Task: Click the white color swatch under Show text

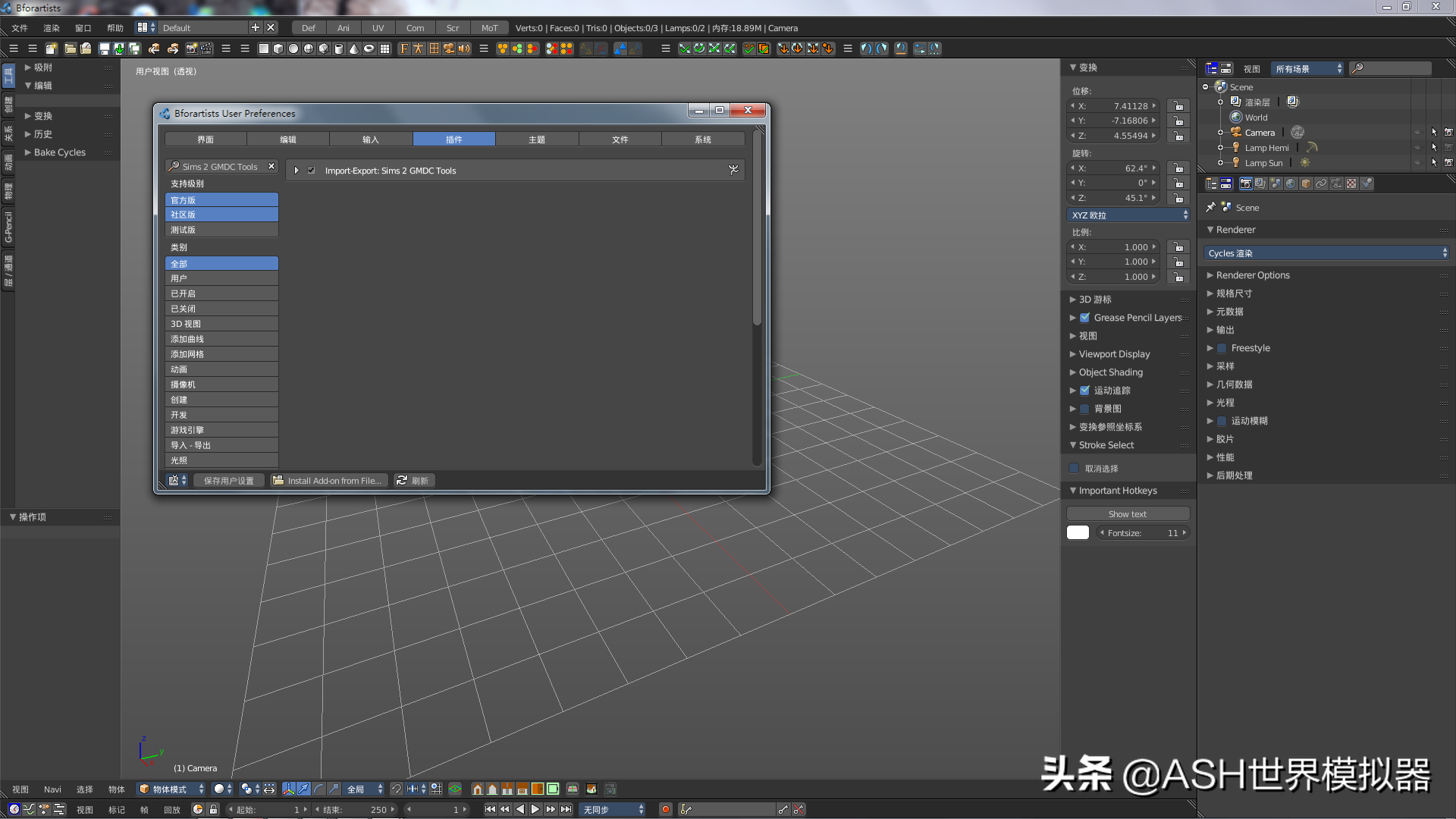Action: click(x=1078, y=532)
